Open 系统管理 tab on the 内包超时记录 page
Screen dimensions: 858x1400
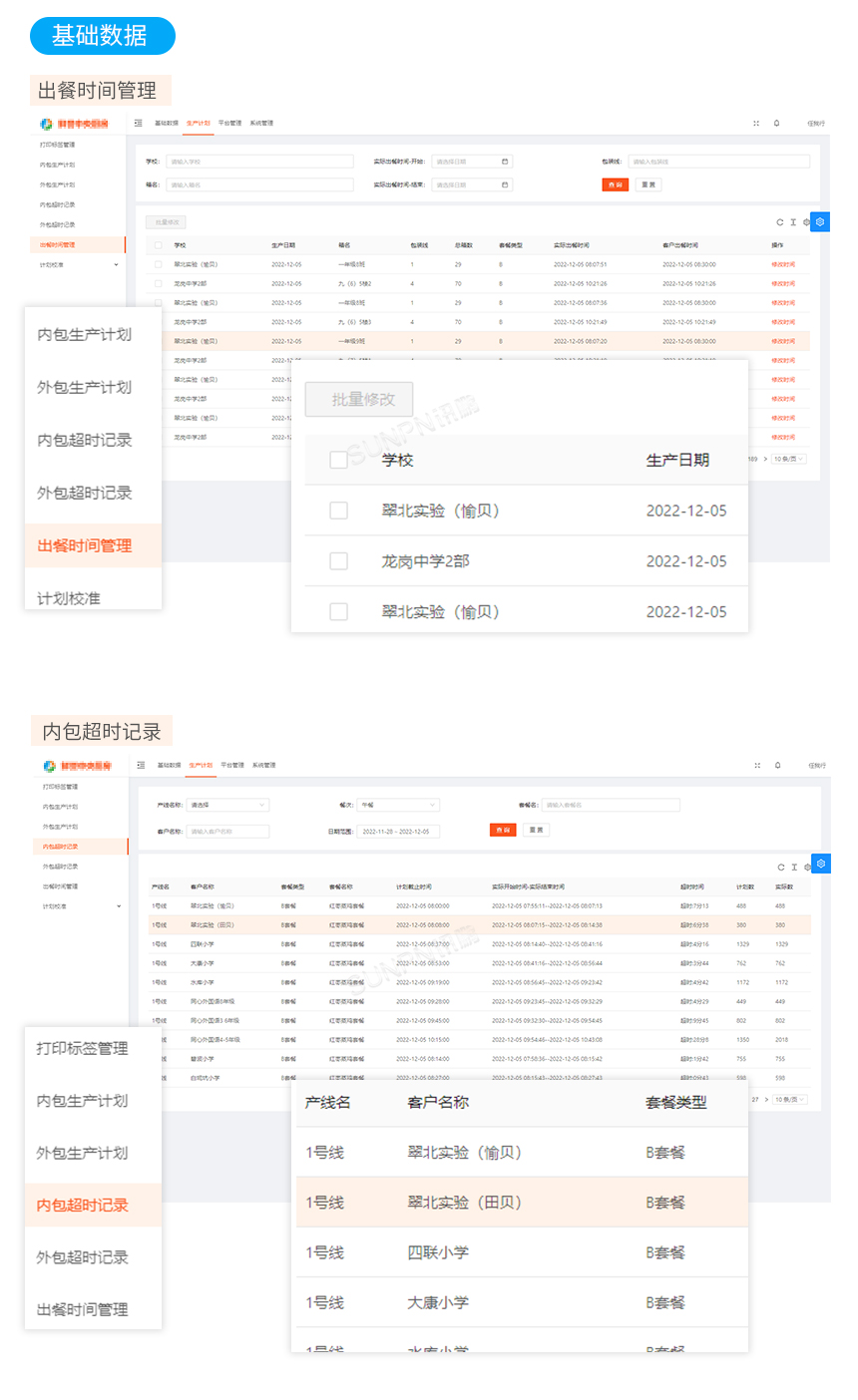[x=264, y=766]
